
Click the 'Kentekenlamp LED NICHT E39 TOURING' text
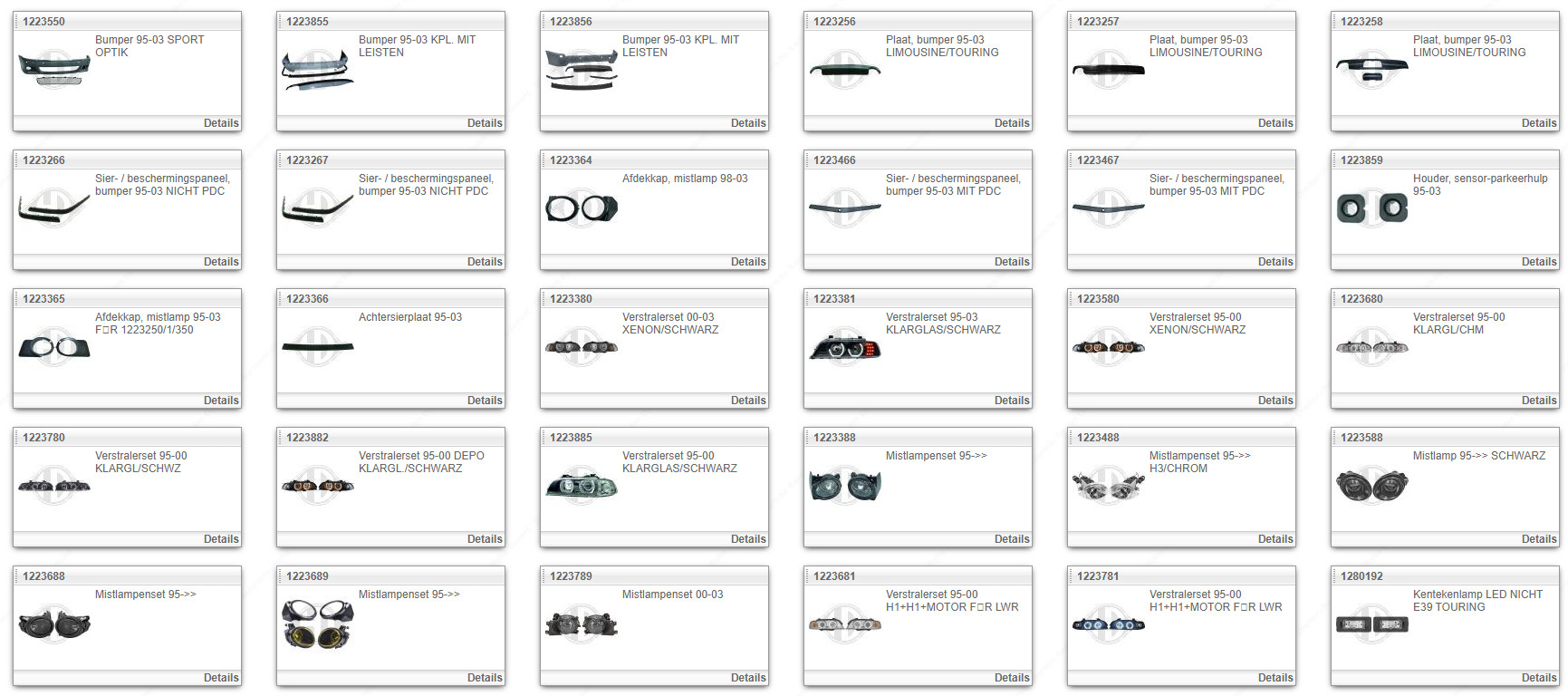[1477, 601]
